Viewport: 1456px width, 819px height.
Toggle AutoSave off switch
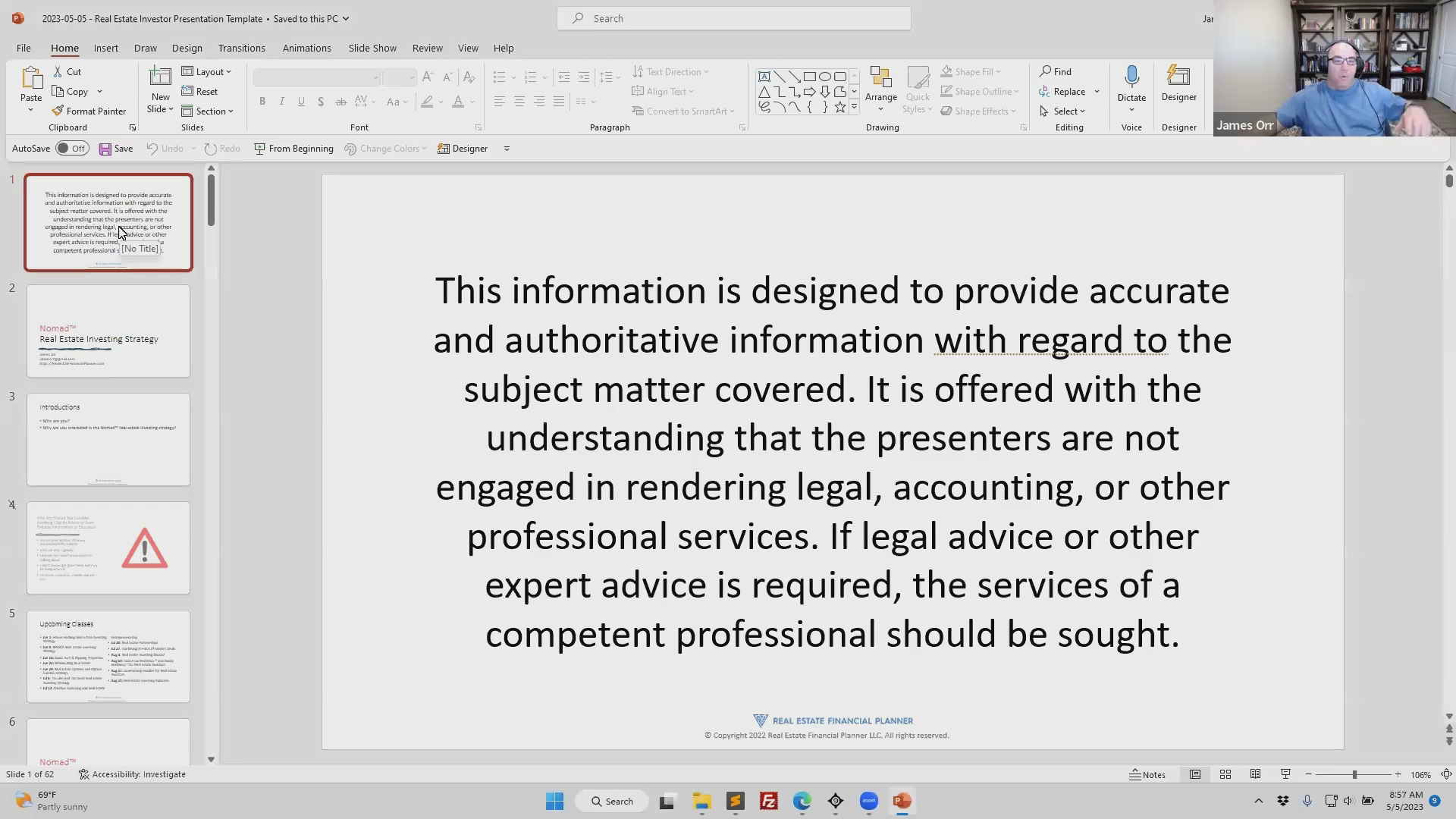[72, 149]
